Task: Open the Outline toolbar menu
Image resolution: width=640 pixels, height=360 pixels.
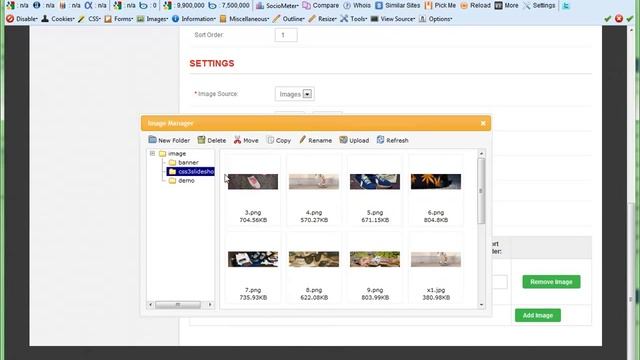Action: (289, 19)
